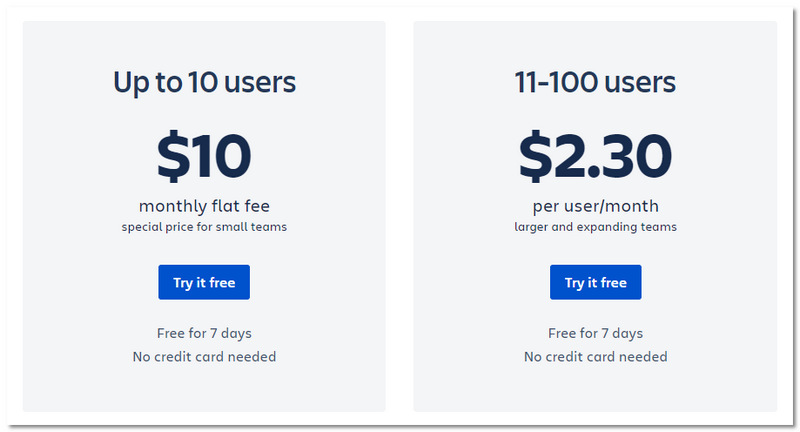Click empty bottom area of left pricing card
Image resolution: width=800 pixels, height=432 pixels.
click(x=204, y=390)
